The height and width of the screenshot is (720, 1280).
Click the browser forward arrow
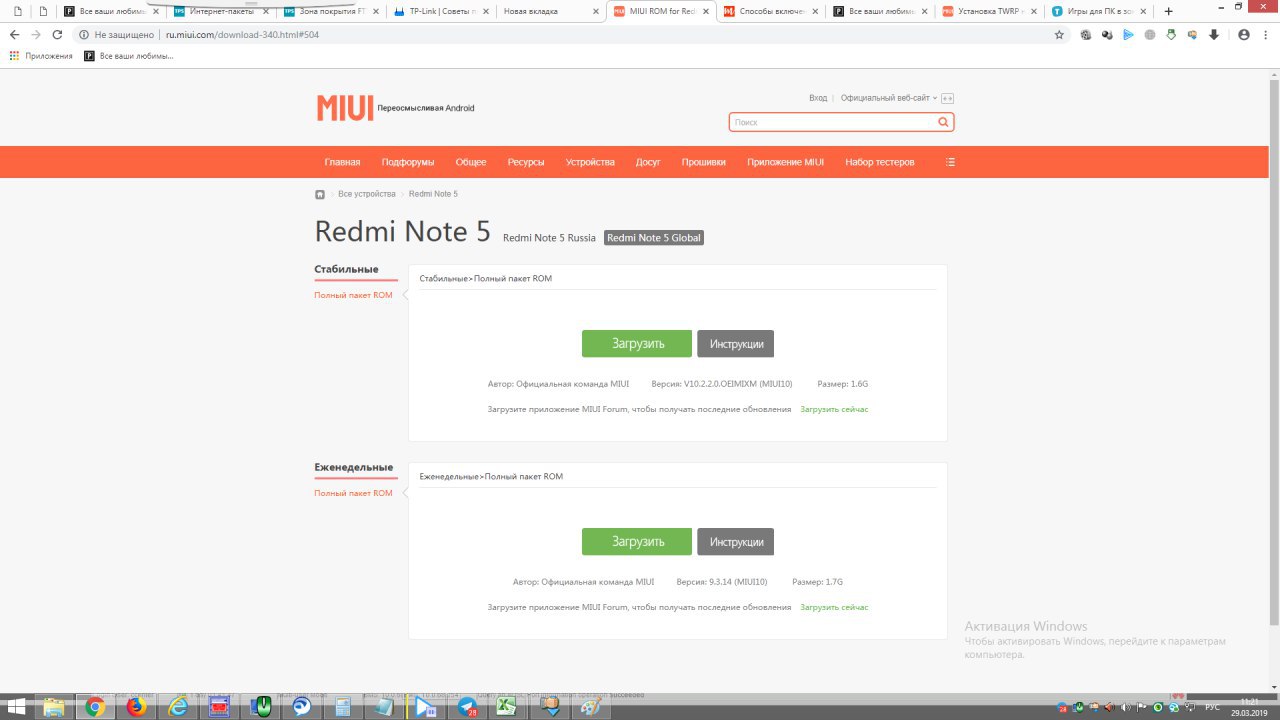pyautogui.click(x=36, y=34)
